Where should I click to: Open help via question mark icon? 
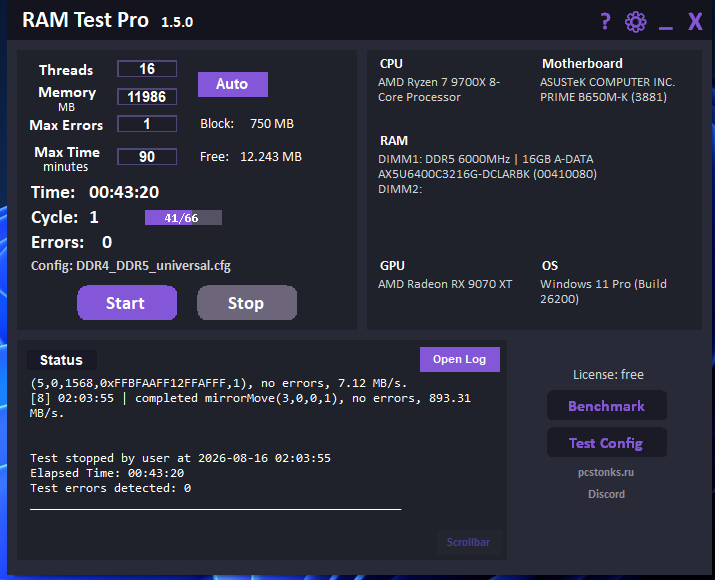click(x=605, y=21)
